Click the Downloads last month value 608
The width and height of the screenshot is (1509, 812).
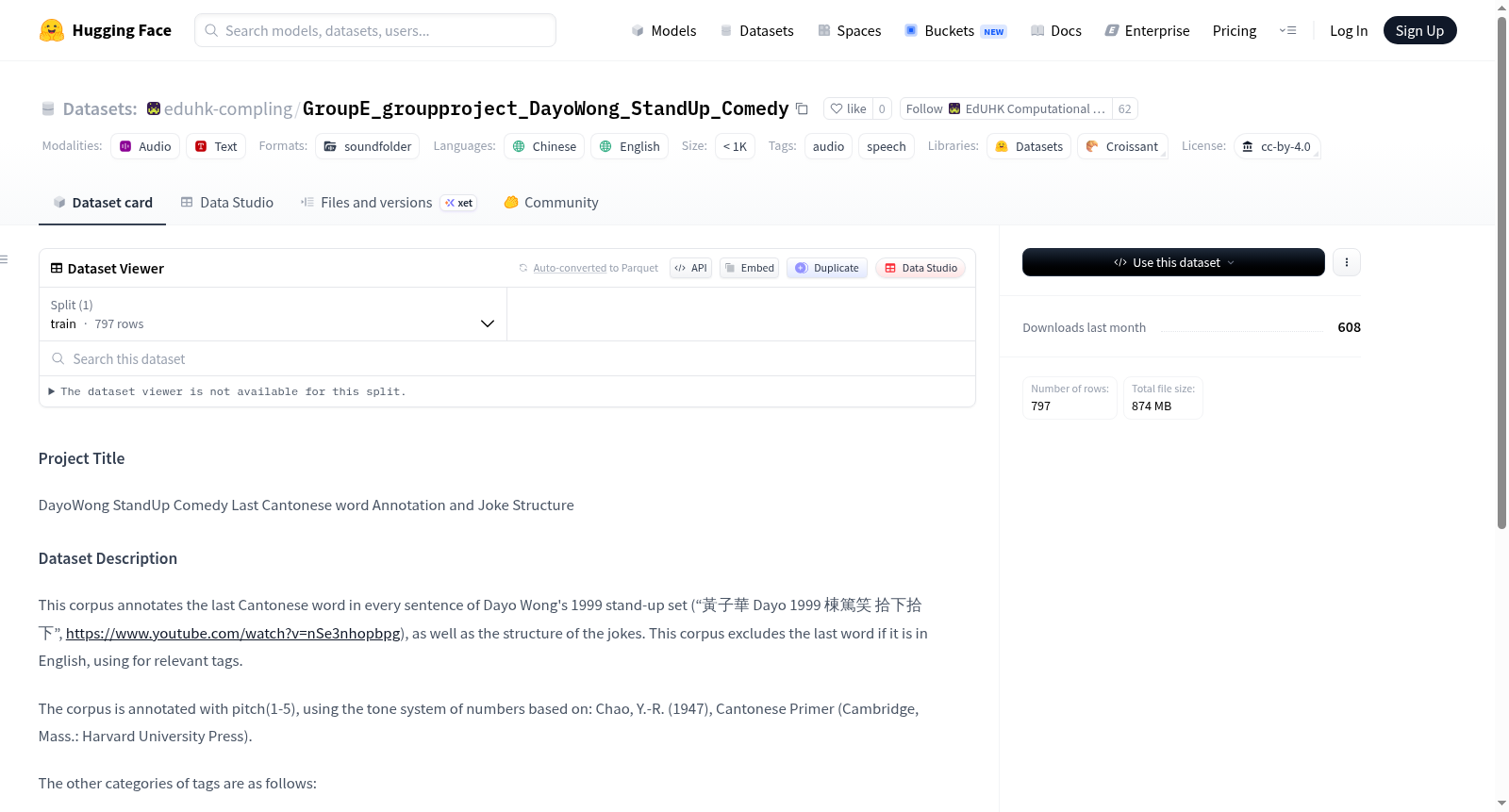tap(1349, 327)
